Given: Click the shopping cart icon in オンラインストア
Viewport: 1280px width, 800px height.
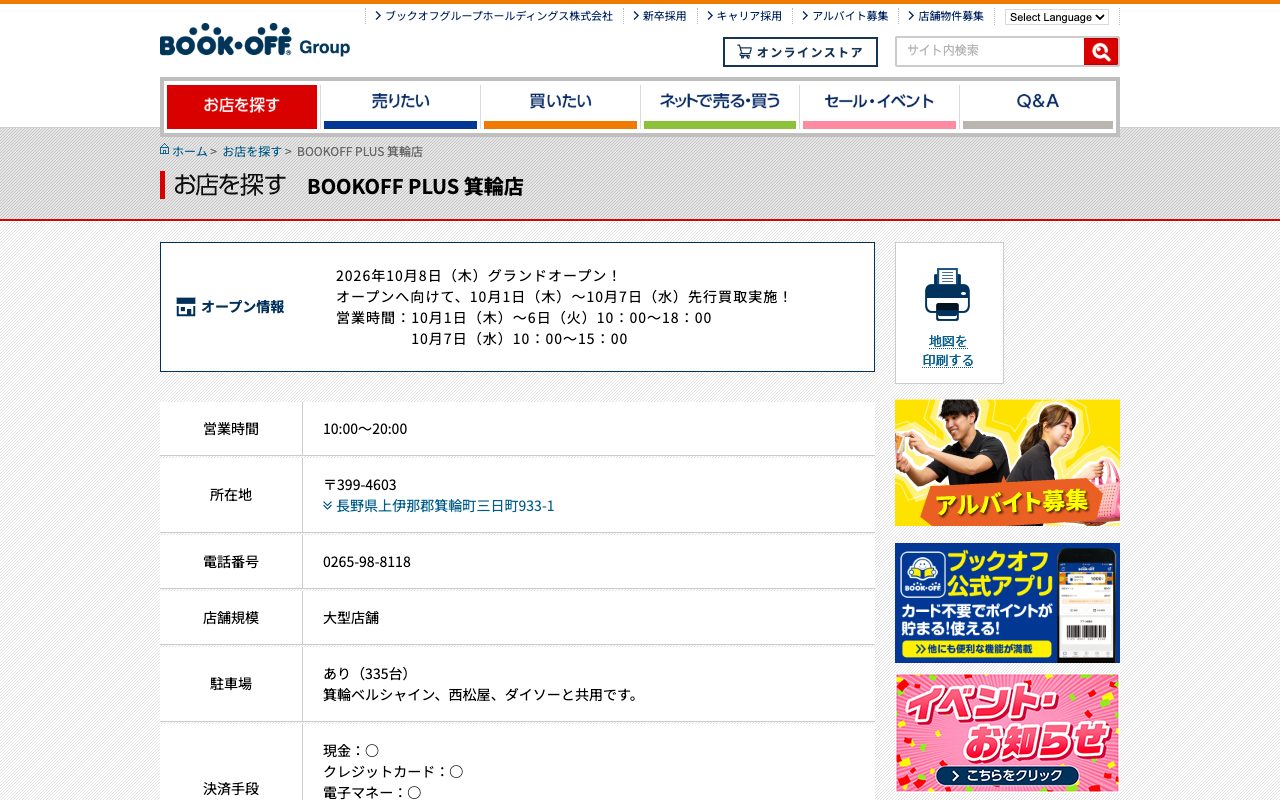Looking at the screenshot, I should (744, 52).
